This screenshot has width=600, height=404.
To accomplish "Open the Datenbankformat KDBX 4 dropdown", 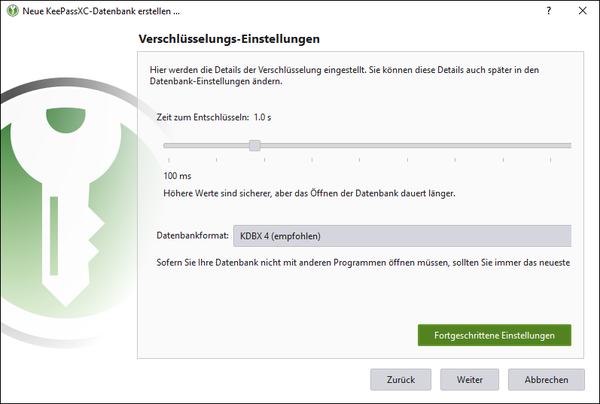I will (x=402, y=236).
